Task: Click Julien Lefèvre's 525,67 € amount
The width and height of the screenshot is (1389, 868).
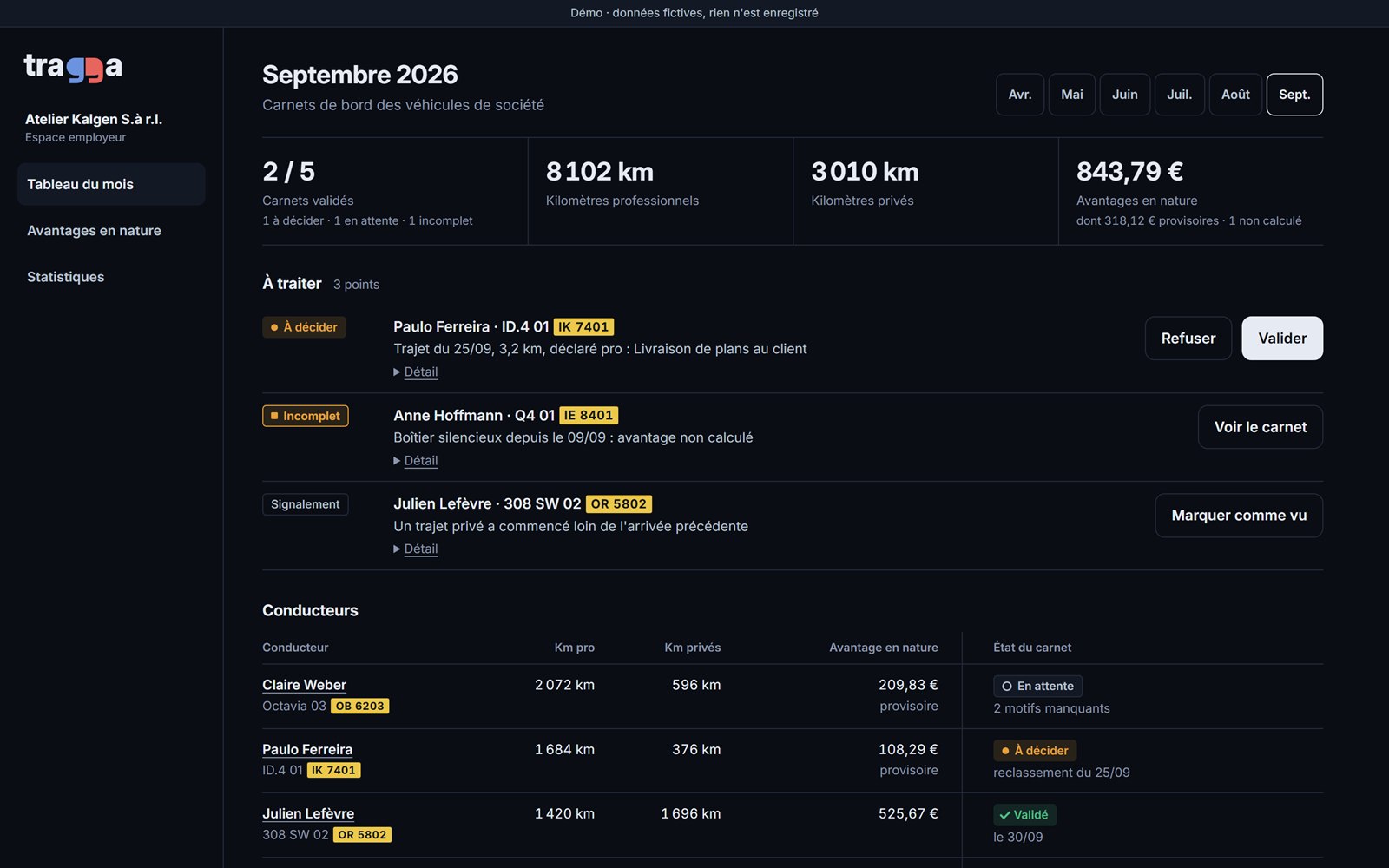Action: click(x=908, y=813)
